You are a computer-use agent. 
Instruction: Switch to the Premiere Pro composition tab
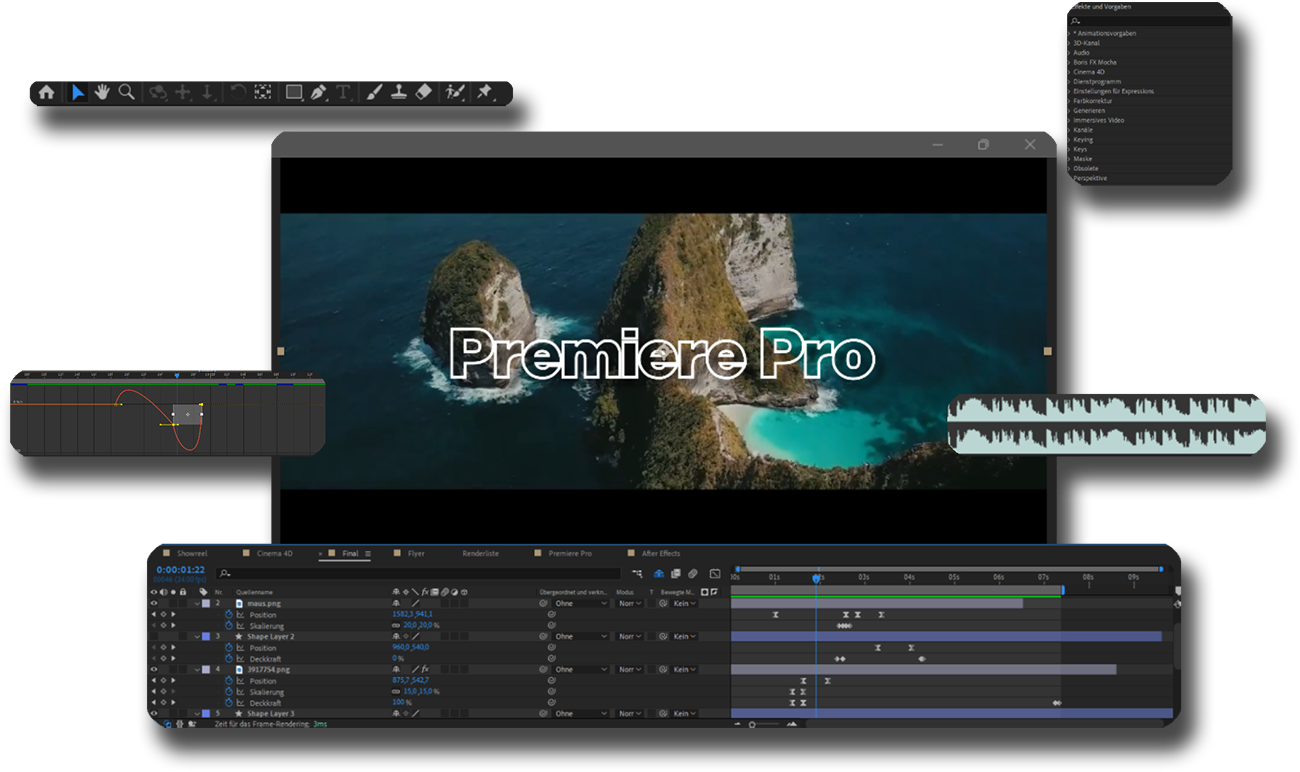point(570,553)
